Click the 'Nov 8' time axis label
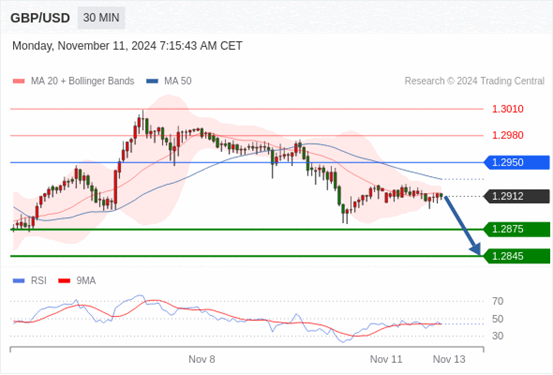The image size is (553, 375). point(202,359)
